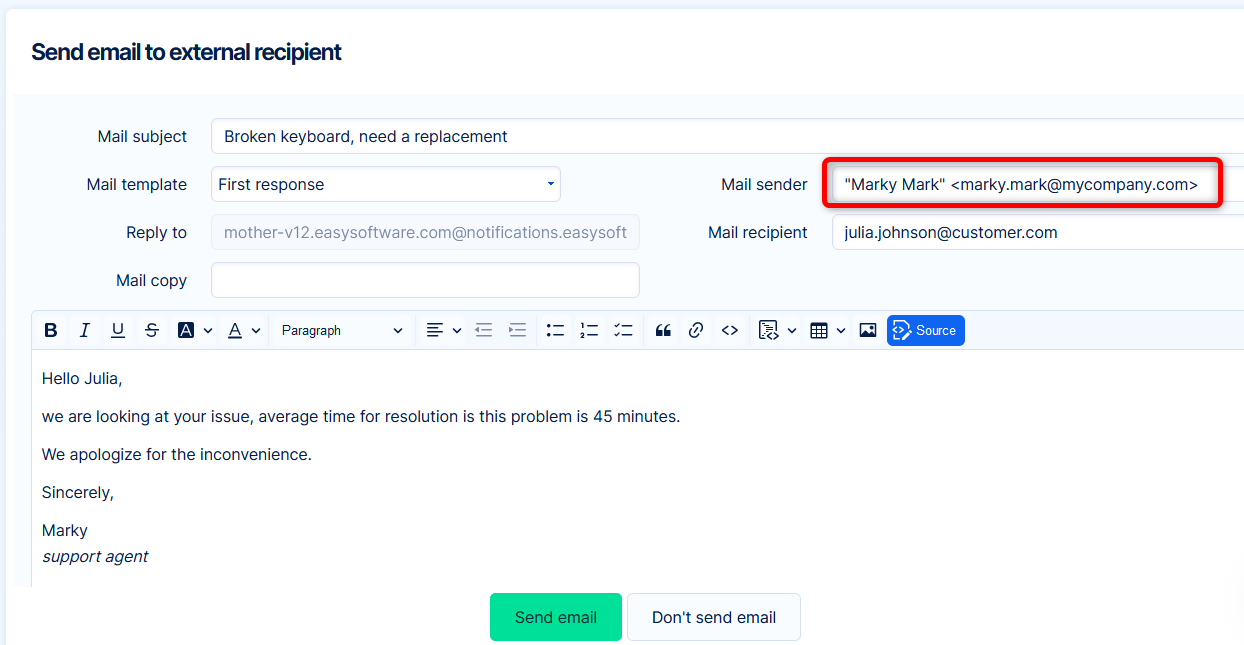Image resolution: width=1244 pixels, height=645 pixels.
Task: Expand the Paragraph heading dropdown
Action: coord(341,330)
